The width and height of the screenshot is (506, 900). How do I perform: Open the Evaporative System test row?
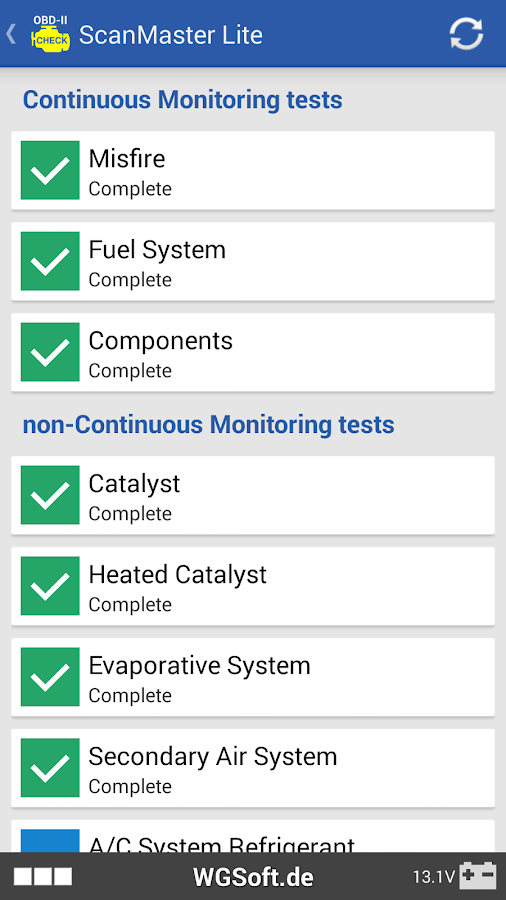[253, 677]
